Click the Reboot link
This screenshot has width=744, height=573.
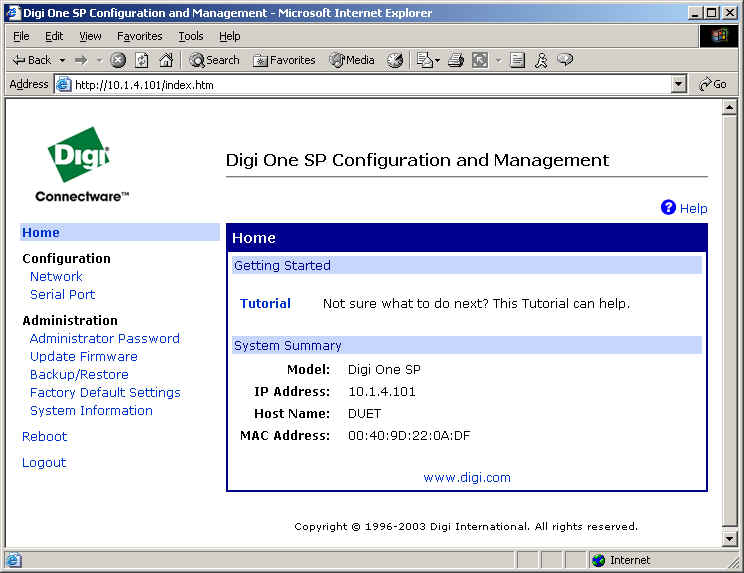point(44,436)
